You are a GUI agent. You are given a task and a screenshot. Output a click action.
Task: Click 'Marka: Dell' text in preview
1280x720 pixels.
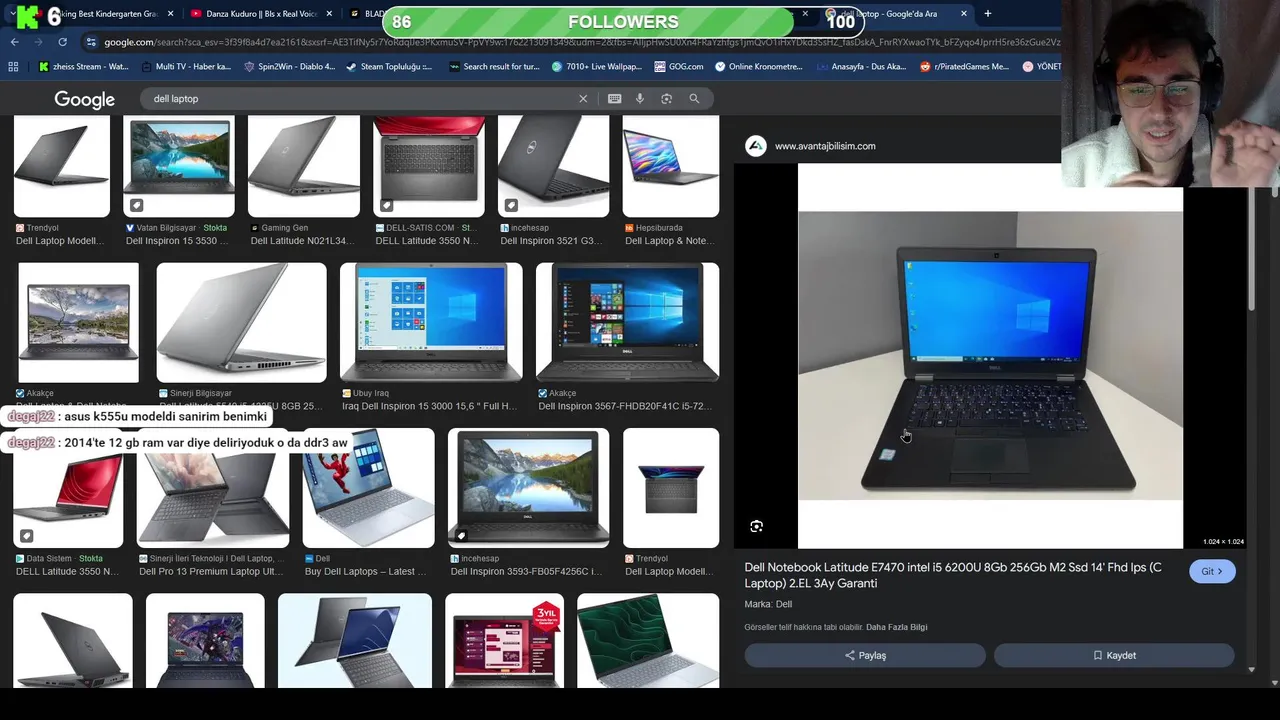click(768, 604)
